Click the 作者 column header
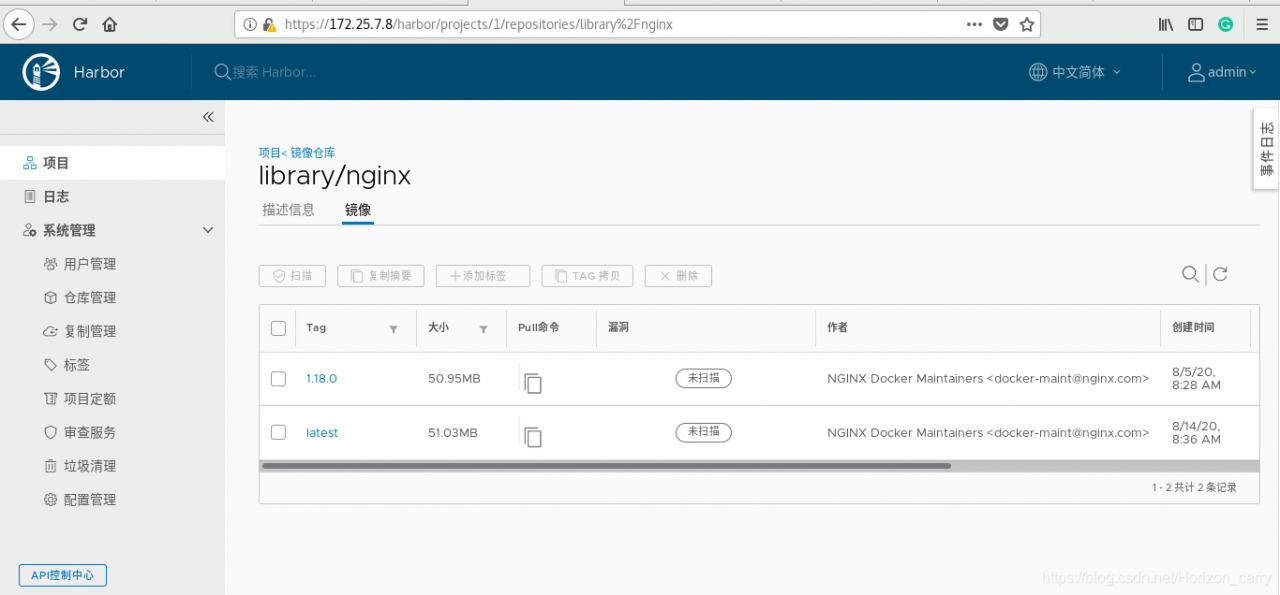Screen dimensions: 1280x595 (x=837, y=328)
